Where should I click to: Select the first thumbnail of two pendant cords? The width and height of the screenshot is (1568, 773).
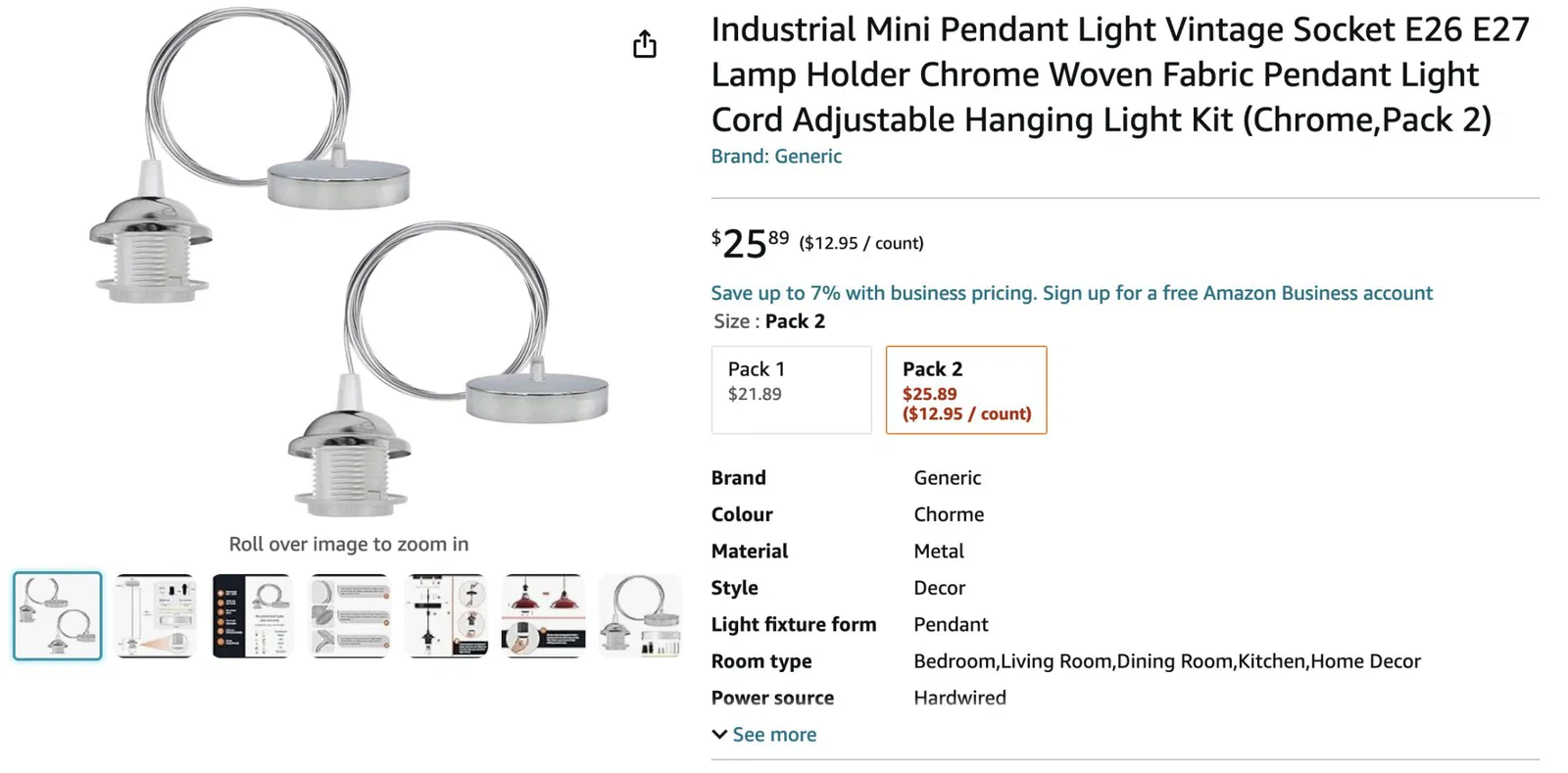point(58,616)
